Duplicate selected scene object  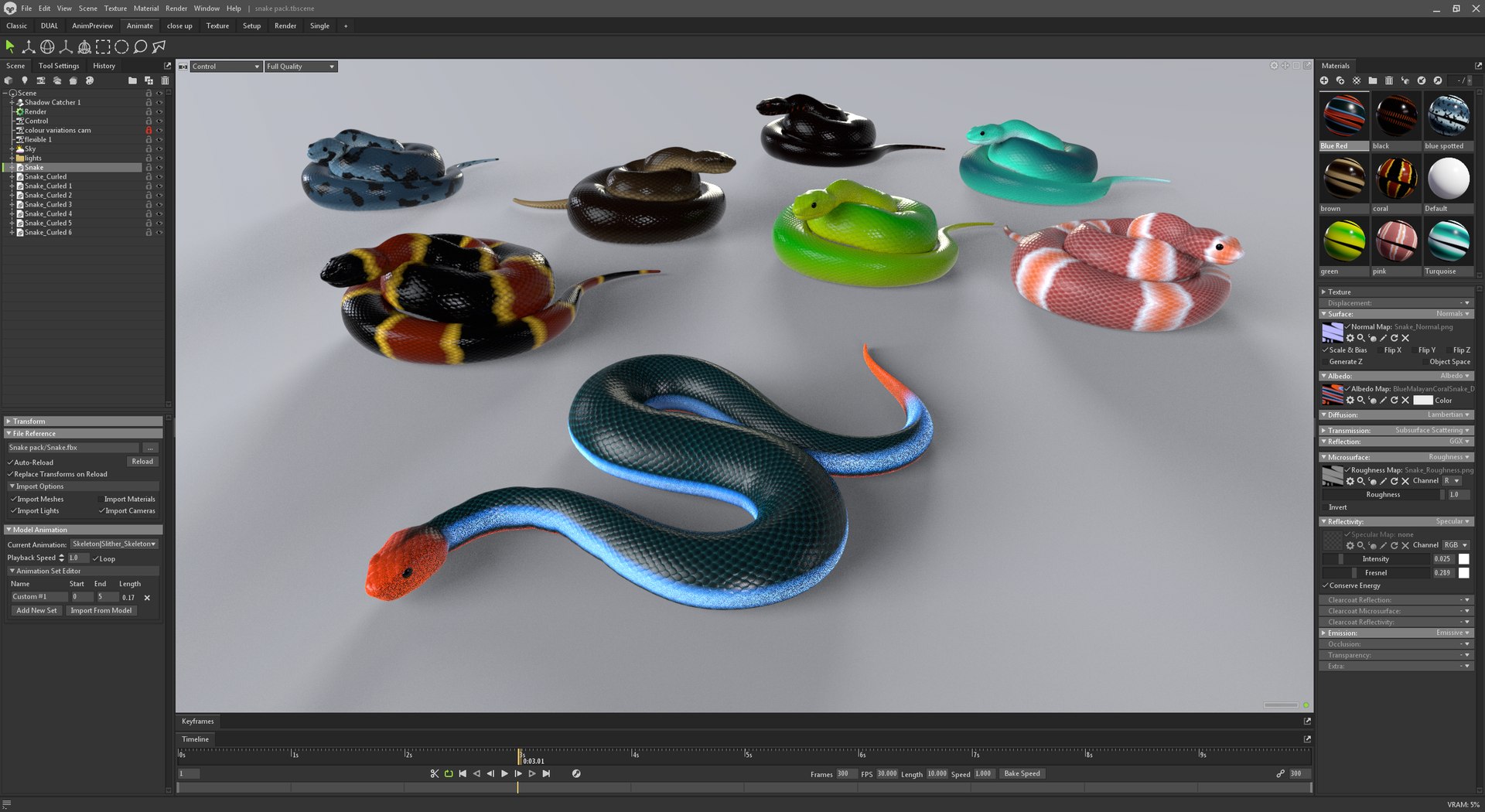pos(148,80)
